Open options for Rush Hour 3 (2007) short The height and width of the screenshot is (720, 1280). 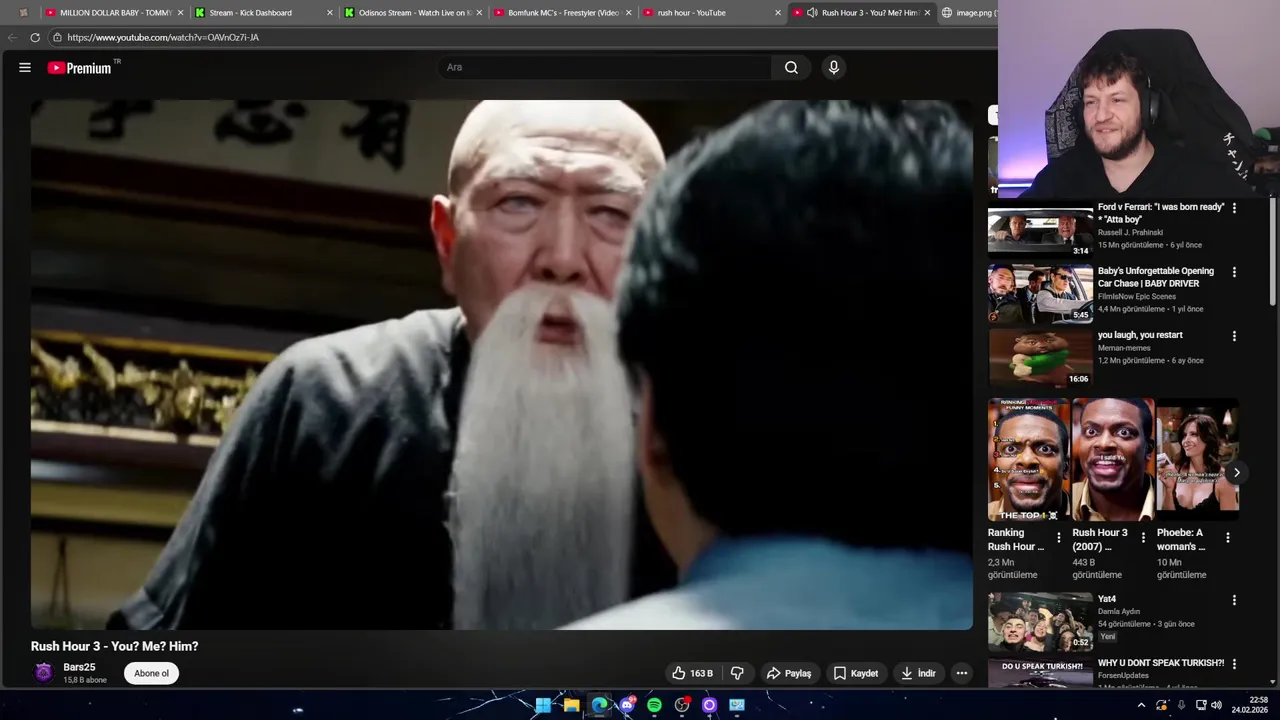click(x=1144, y=538)
